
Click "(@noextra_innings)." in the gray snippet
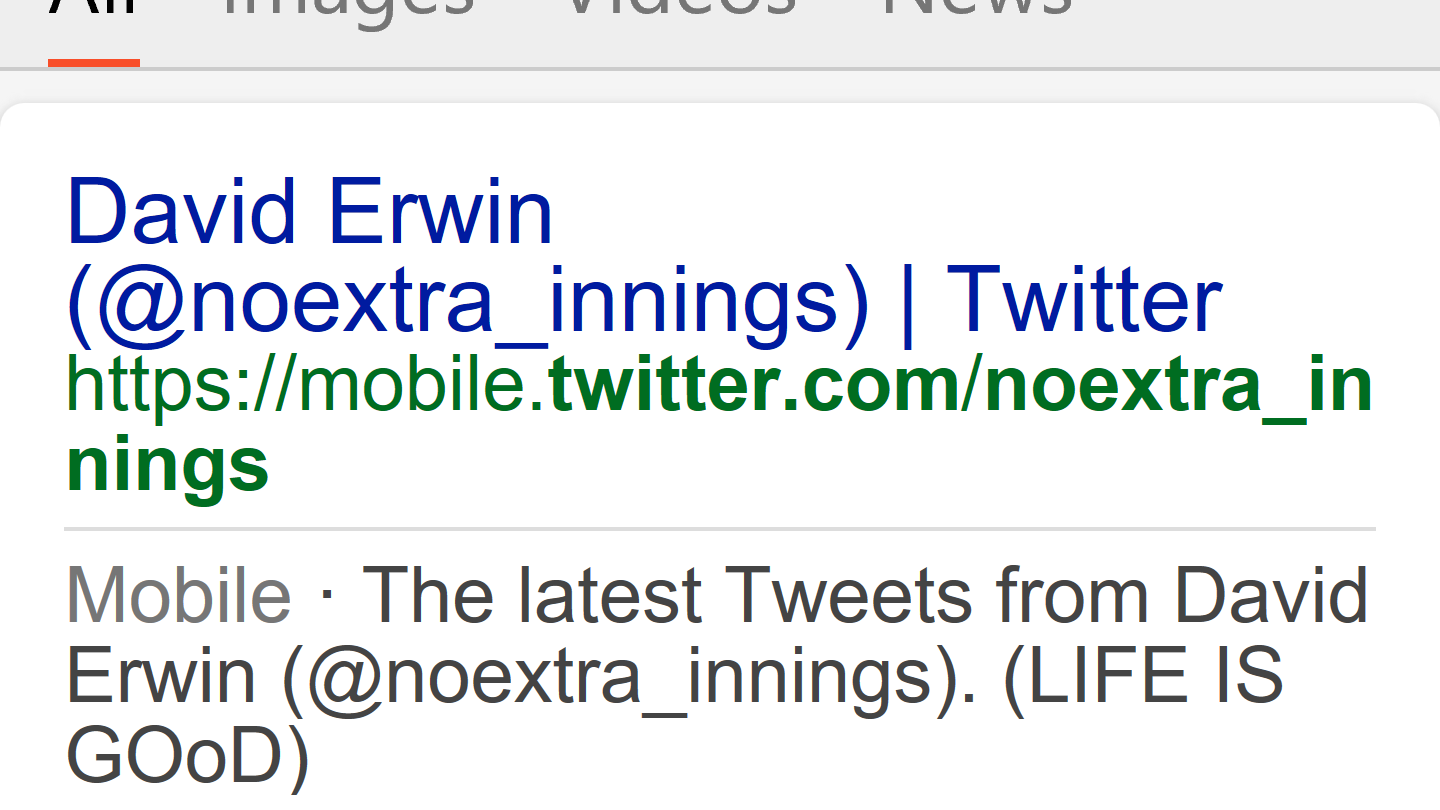(630, 677)
